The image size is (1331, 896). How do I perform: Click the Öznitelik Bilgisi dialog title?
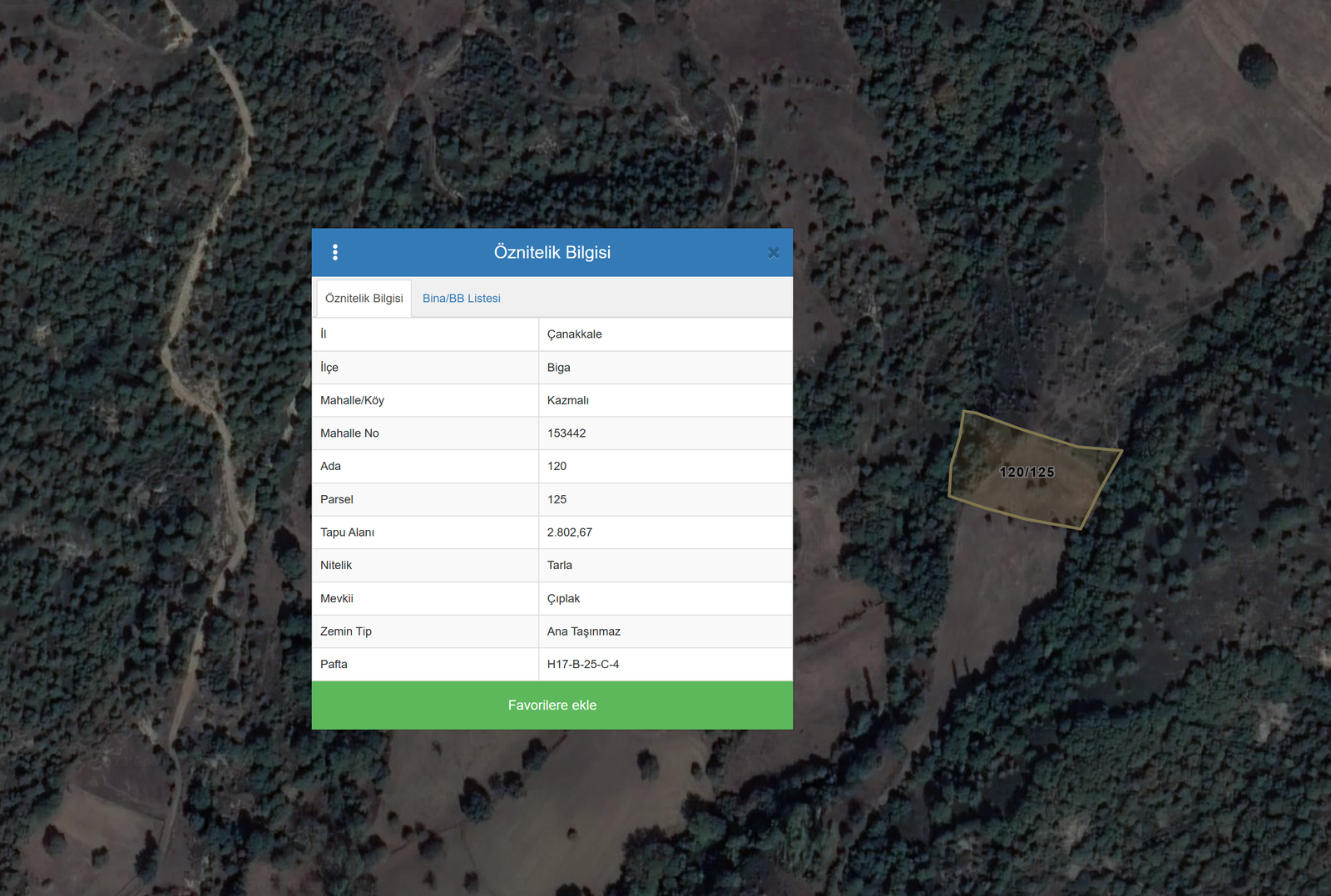click(x=552, y=252)
